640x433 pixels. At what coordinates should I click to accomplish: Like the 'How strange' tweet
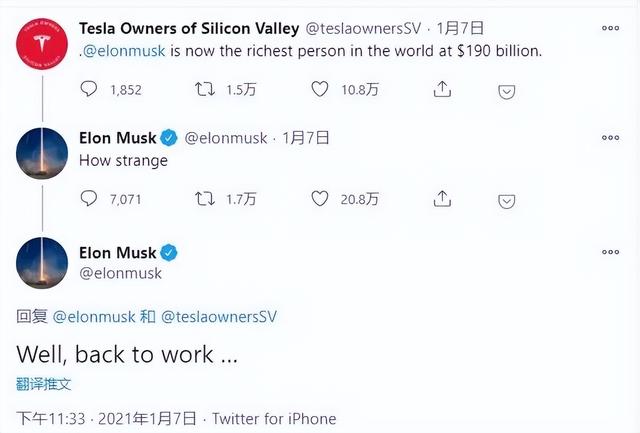pyautogui.click(x=320, y=199)
